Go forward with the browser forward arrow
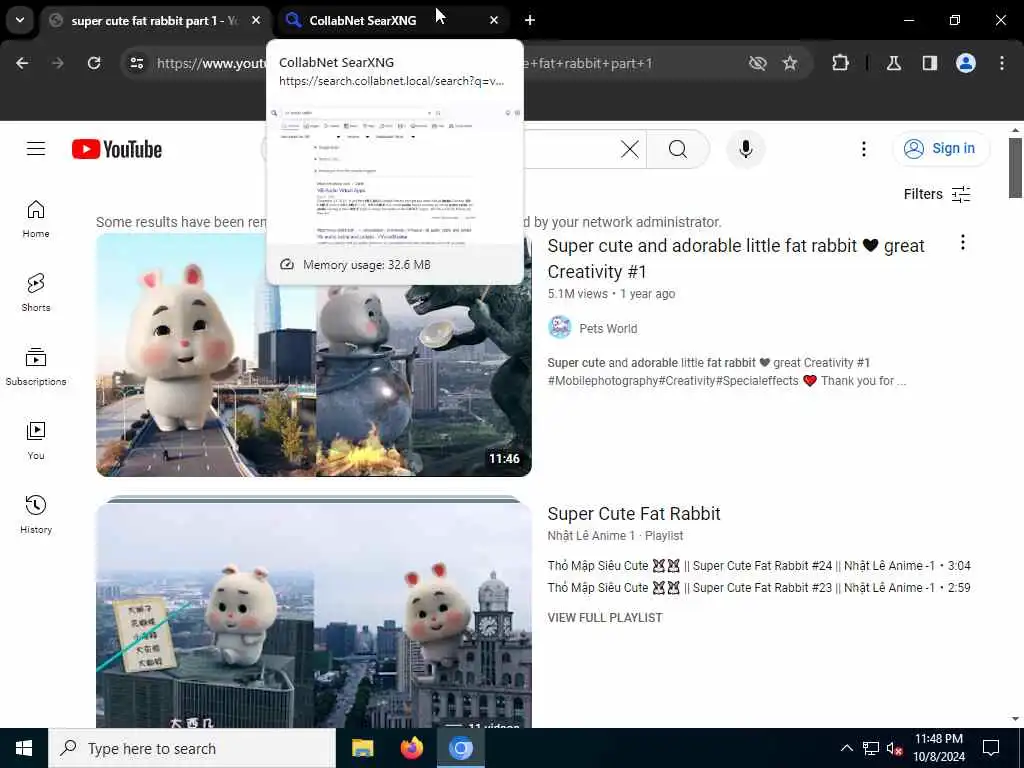1024x768 pixels. click(x=57, y=63)
